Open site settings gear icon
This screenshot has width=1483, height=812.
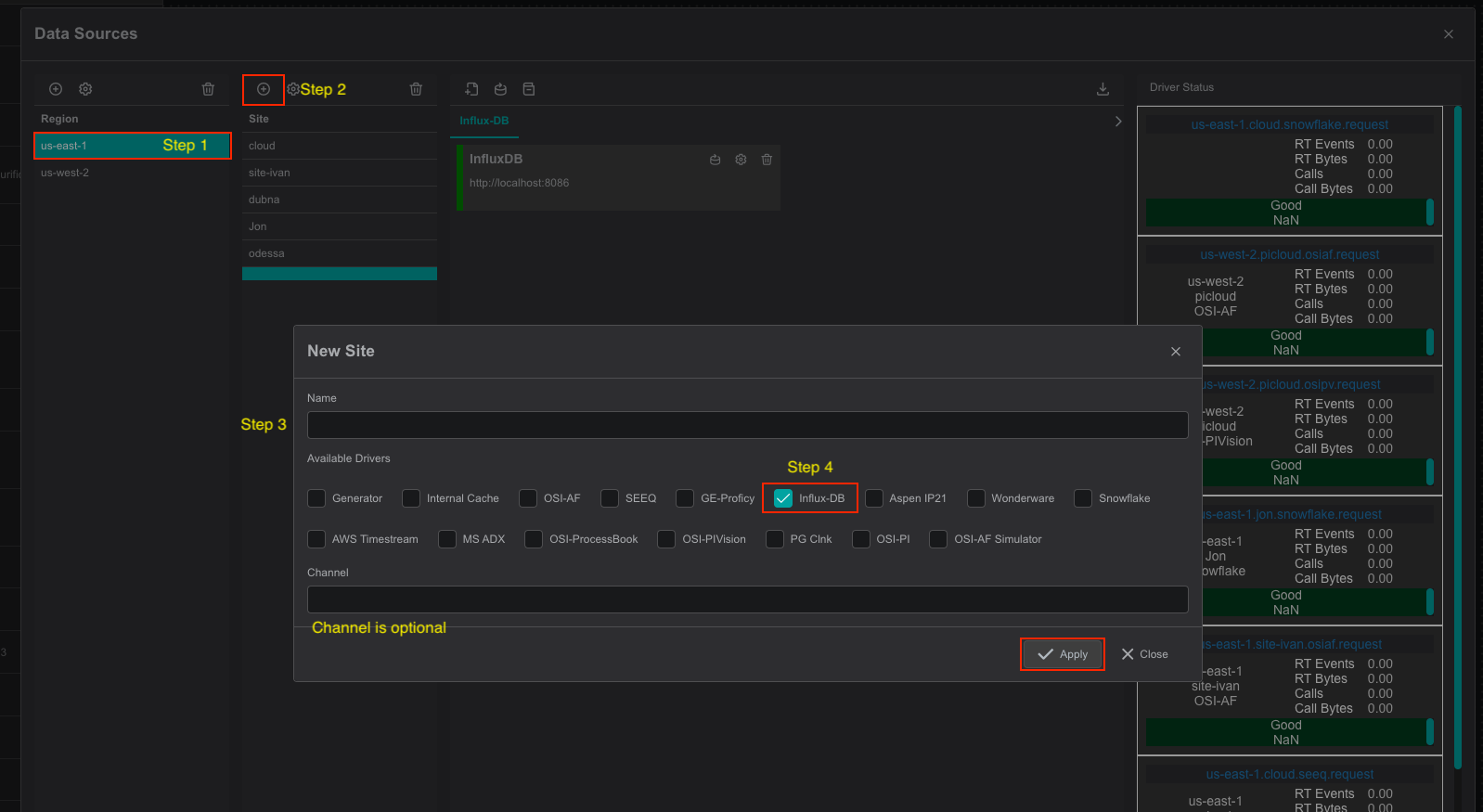click(293, 89)
